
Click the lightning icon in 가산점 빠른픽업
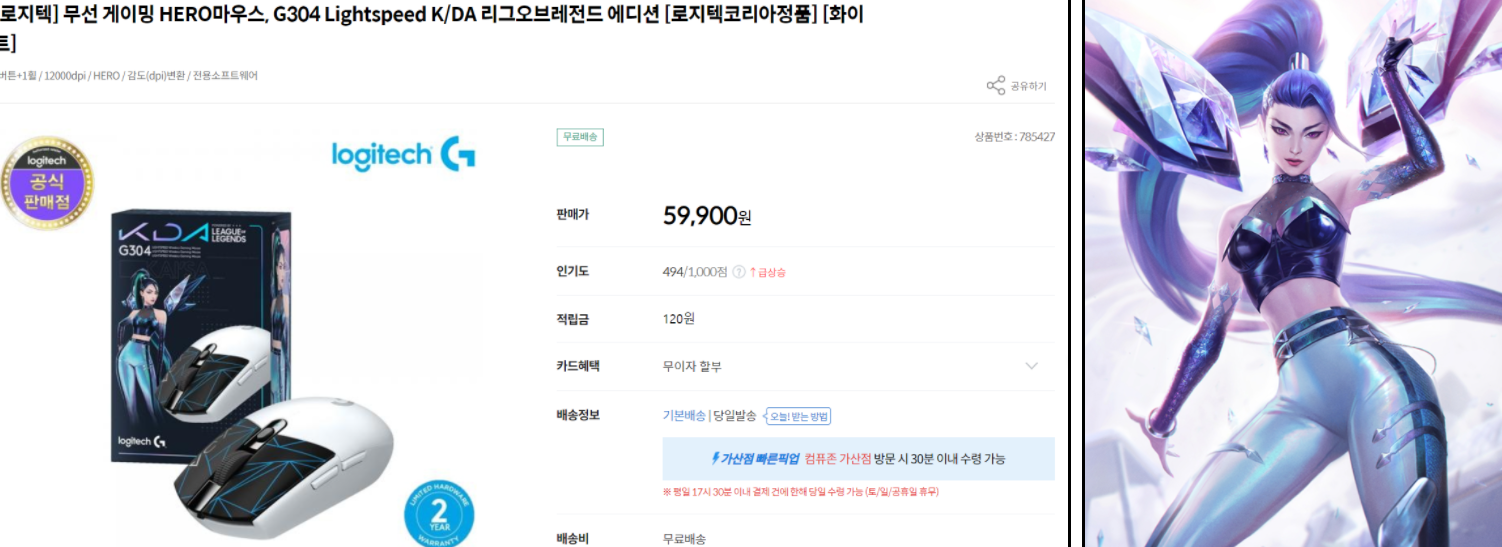(715, 458)
